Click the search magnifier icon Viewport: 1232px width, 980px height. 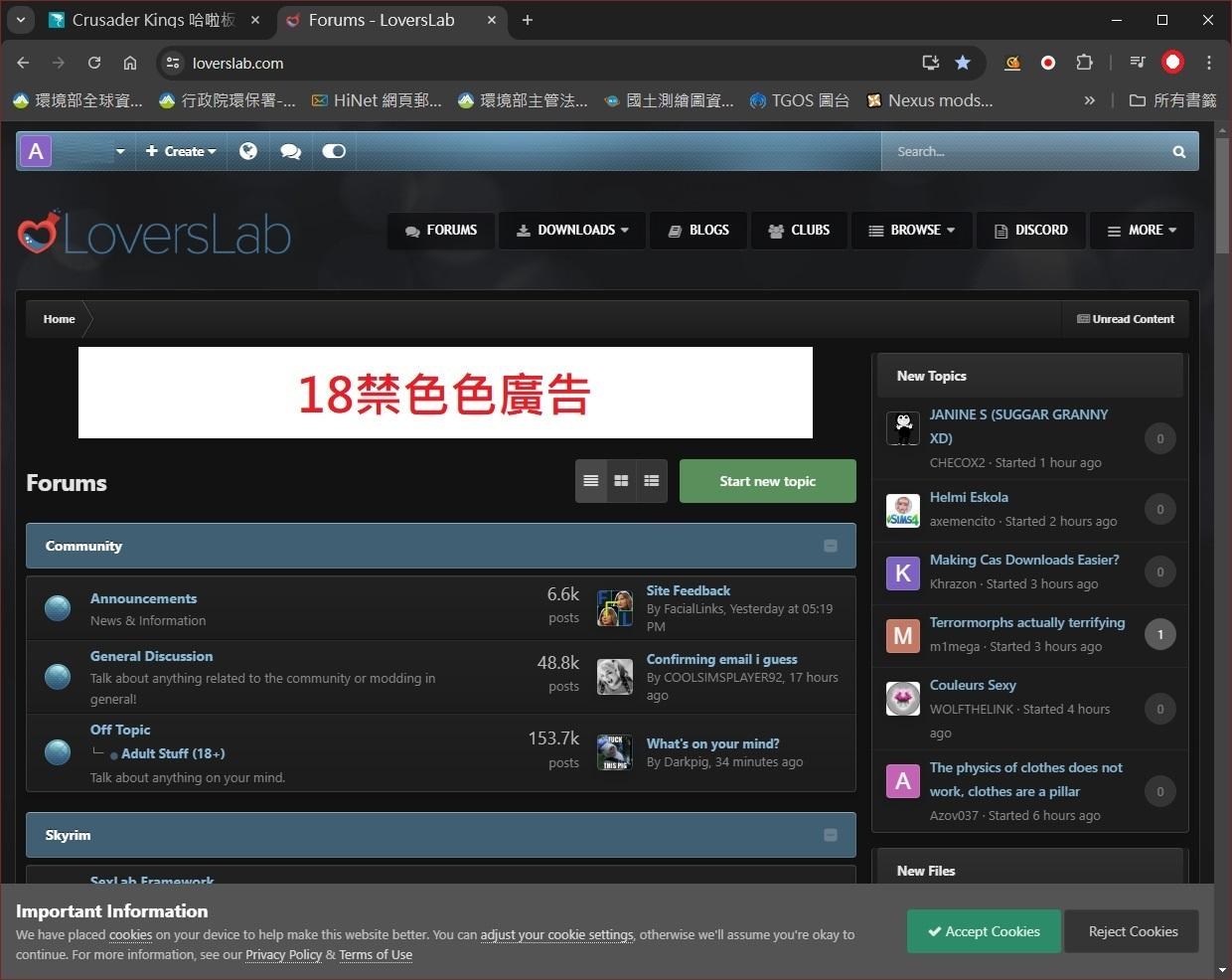coord(1178,151)
